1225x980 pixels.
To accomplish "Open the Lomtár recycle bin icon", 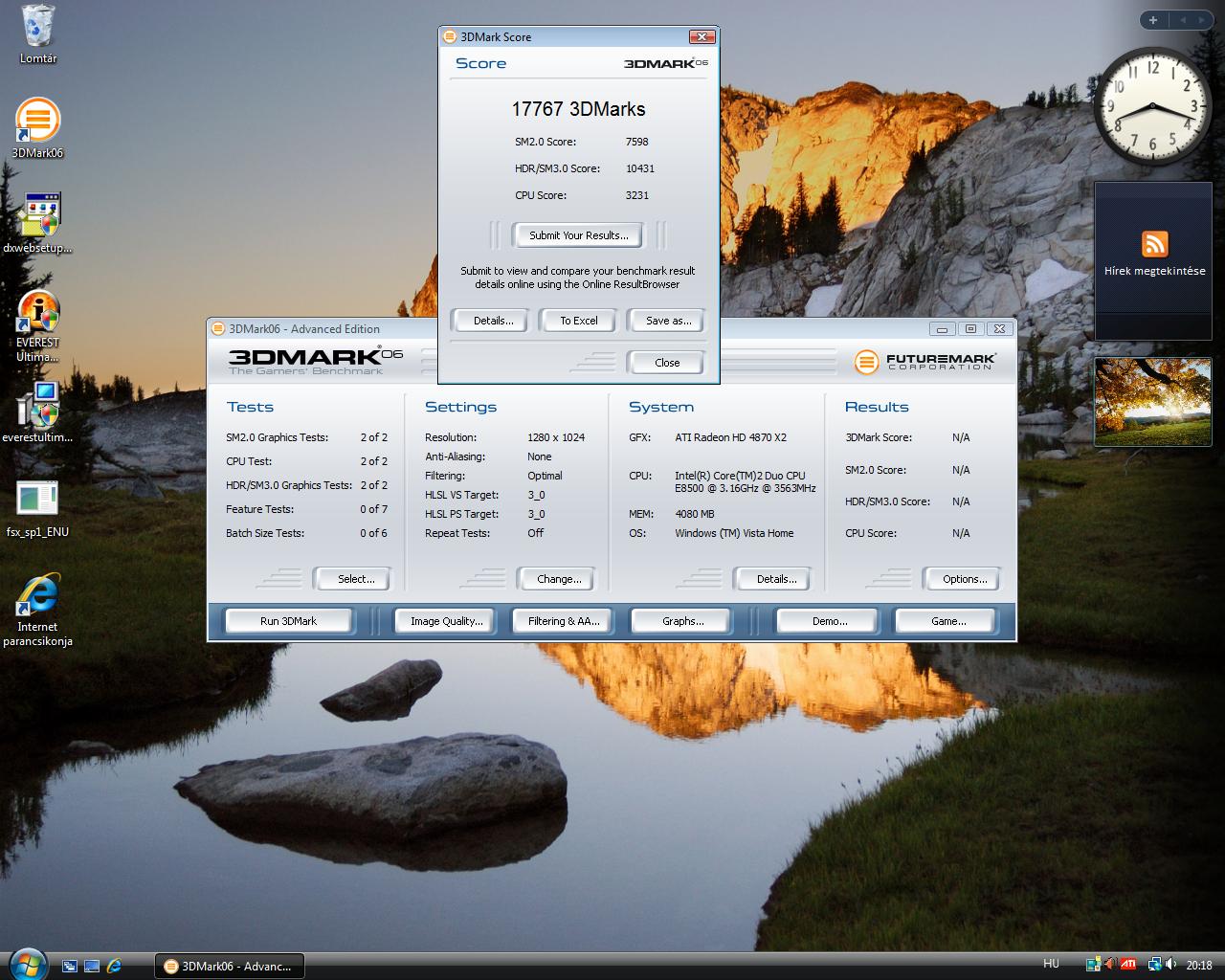I will pos(37,33).
